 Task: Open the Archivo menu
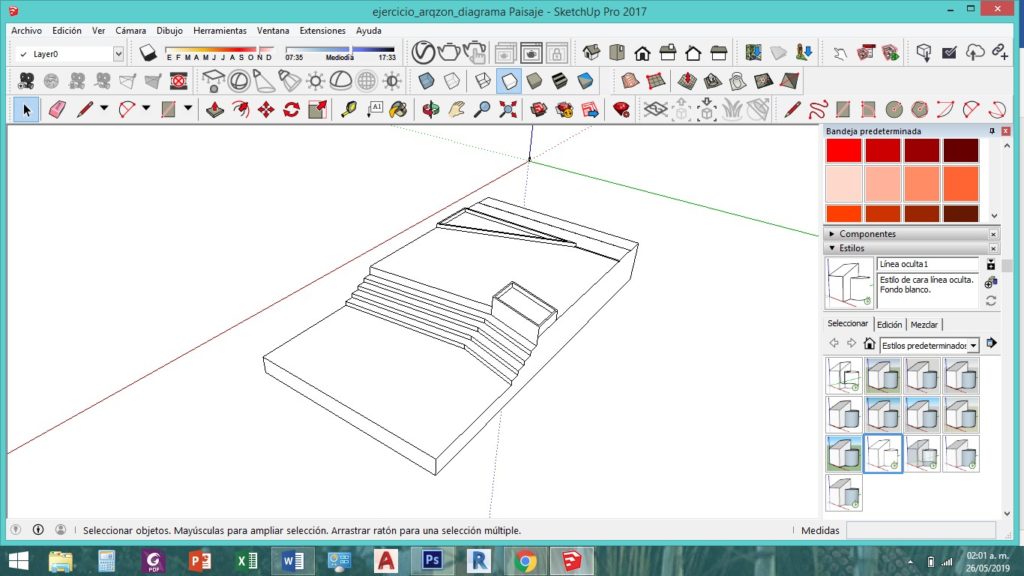(x=26, y=31)
